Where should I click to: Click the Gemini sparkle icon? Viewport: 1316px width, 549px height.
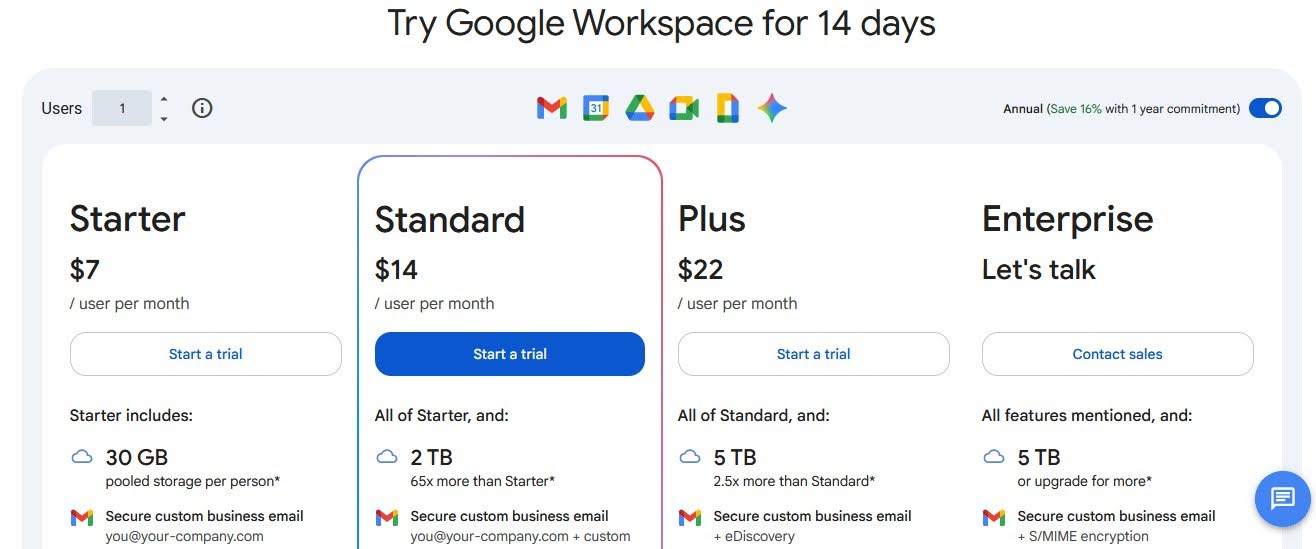pos(772,108)
